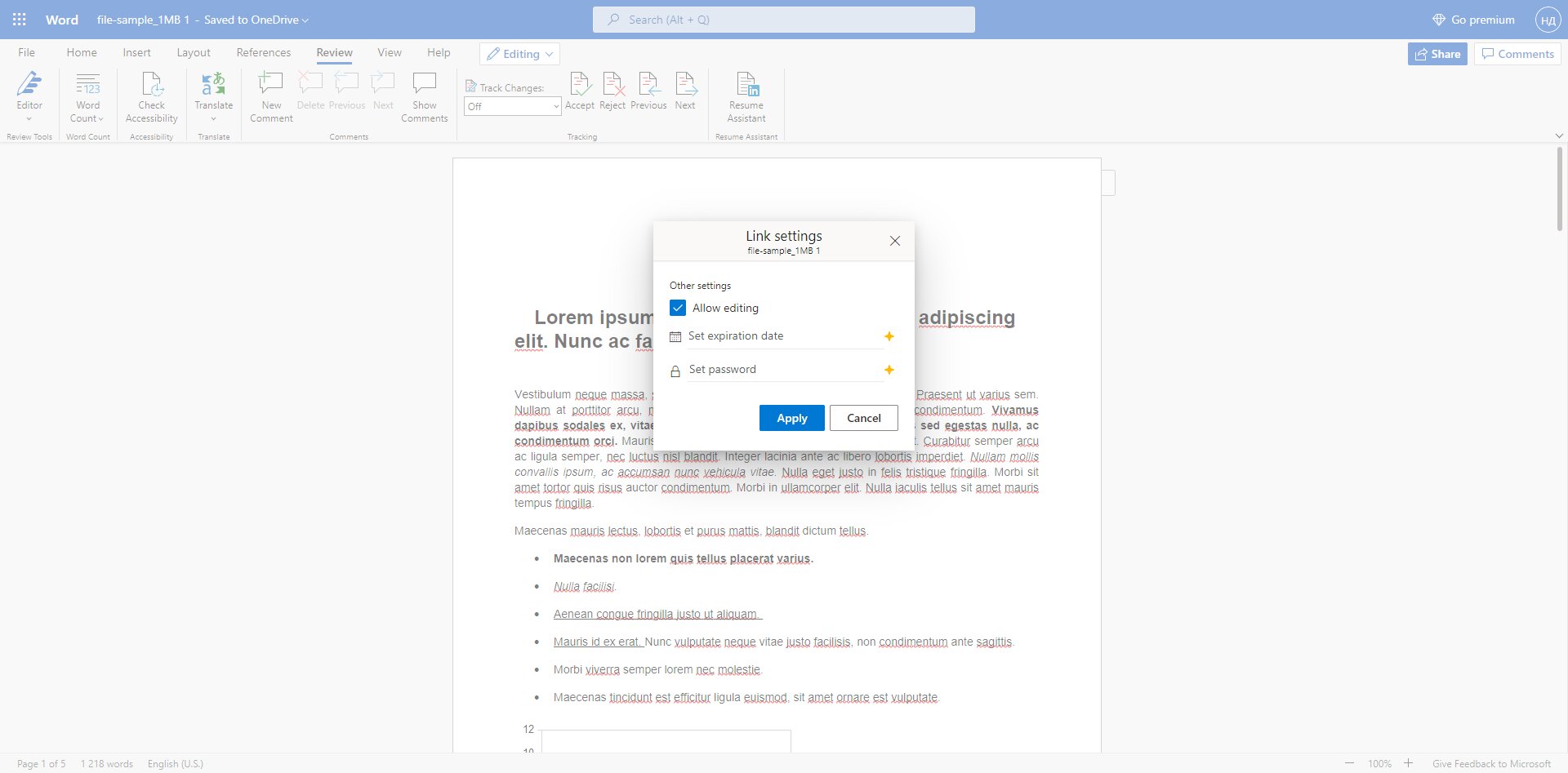The image size is (1568, 773).
Task: Reject the tracked change
Action: coord(612,91)
